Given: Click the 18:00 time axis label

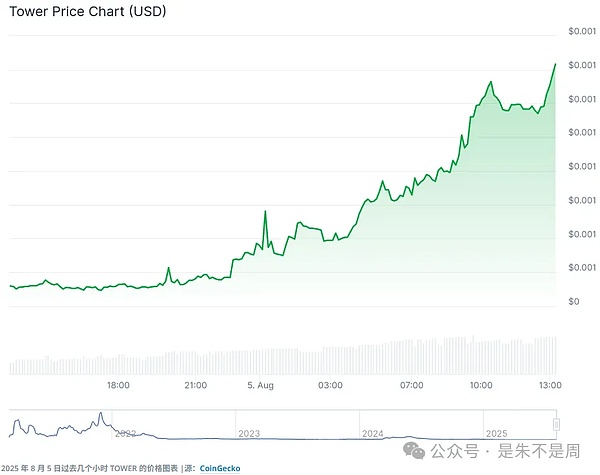Looking at the screenshot, I should click(x=118, y=384).
